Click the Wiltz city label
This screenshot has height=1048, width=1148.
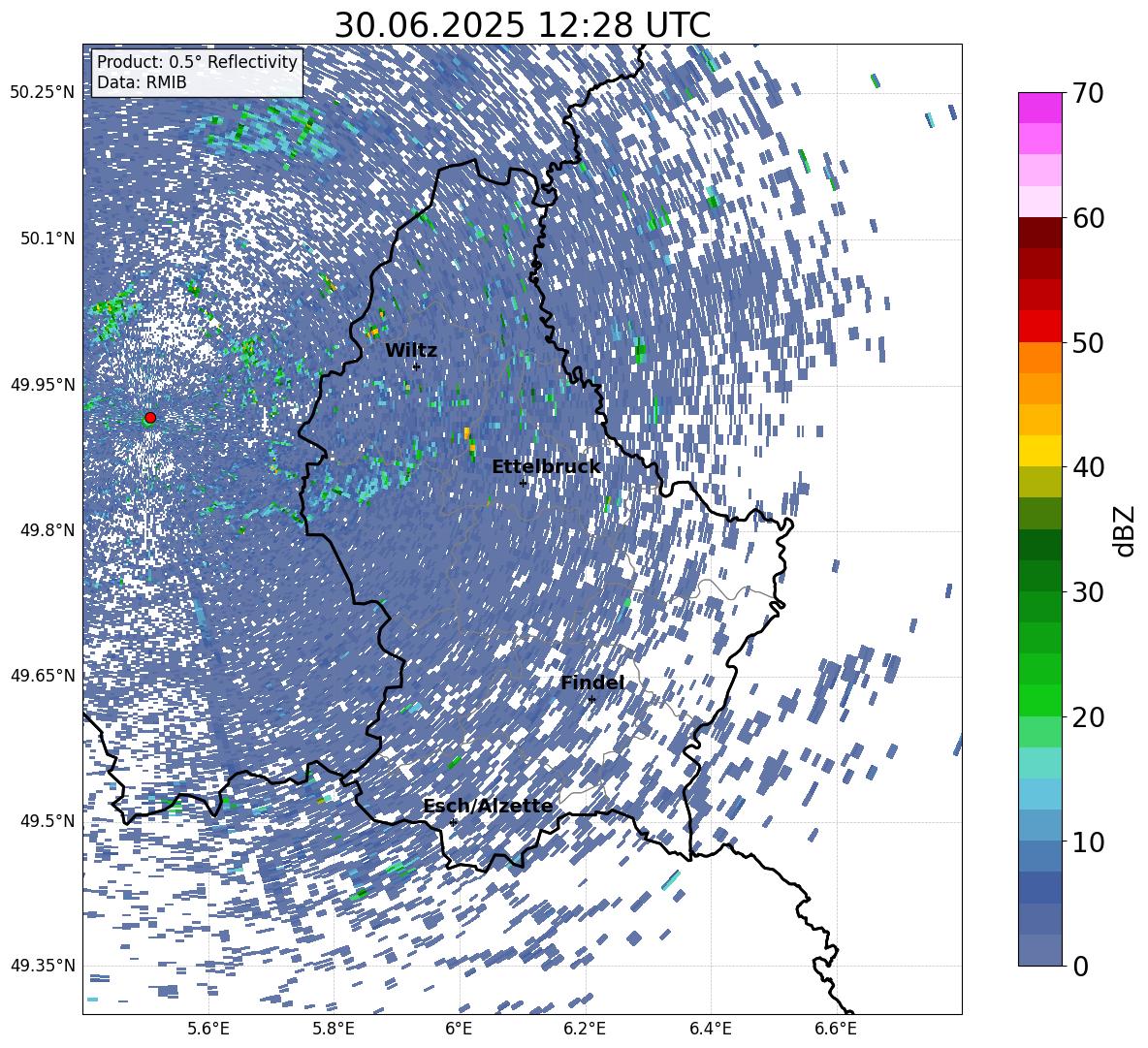(411, 351)
